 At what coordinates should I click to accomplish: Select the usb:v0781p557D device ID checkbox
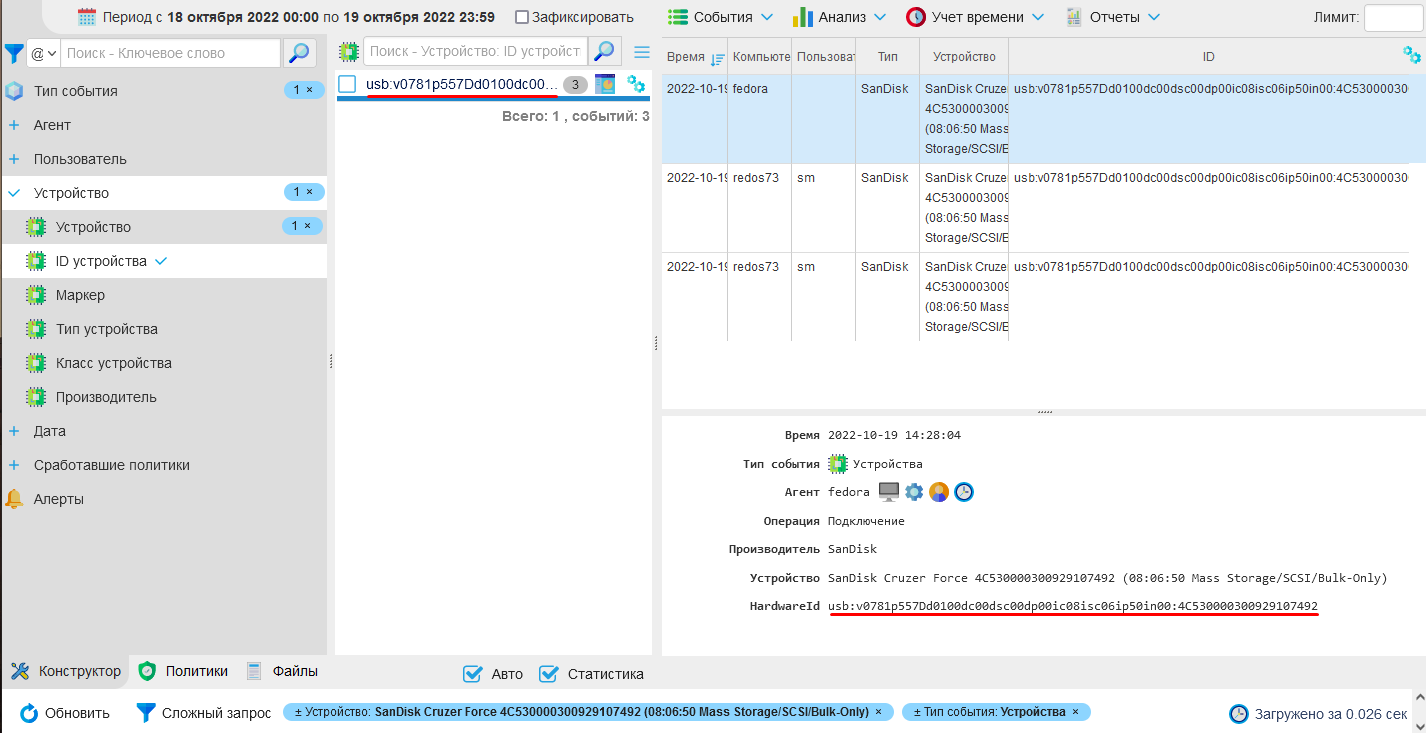347,85
